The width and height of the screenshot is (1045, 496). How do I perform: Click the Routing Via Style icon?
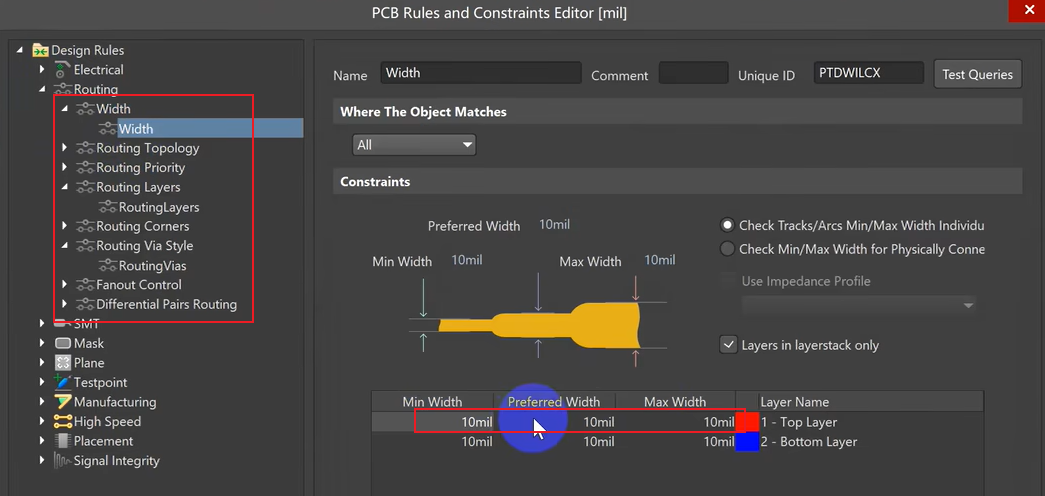(85, 246)
